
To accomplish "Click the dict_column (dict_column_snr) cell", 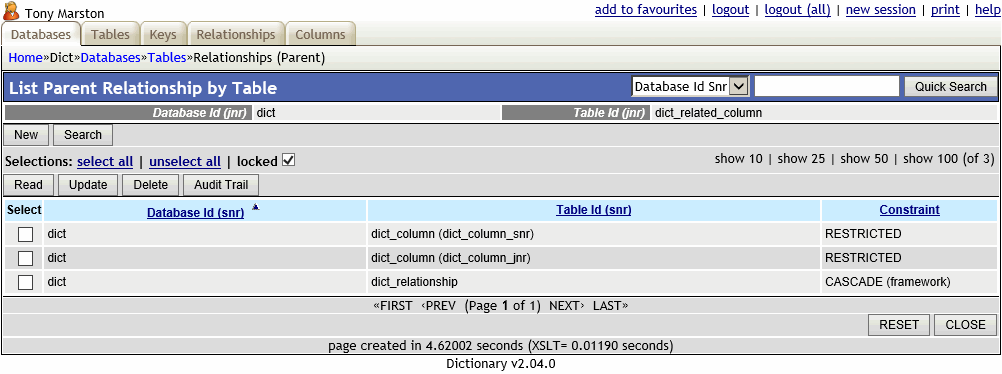I will pyautogui.click(x=594, y=235).
